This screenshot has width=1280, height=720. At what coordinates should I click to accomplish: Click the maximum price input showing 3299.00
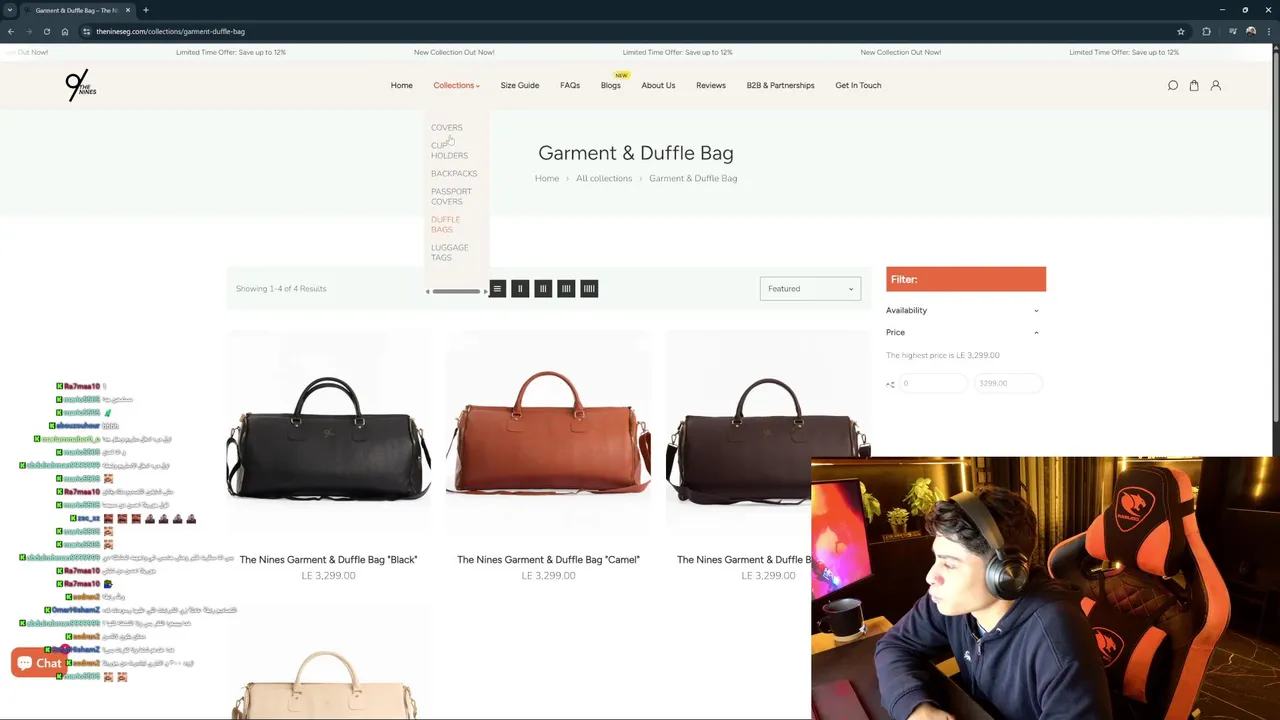(1008, 383)
